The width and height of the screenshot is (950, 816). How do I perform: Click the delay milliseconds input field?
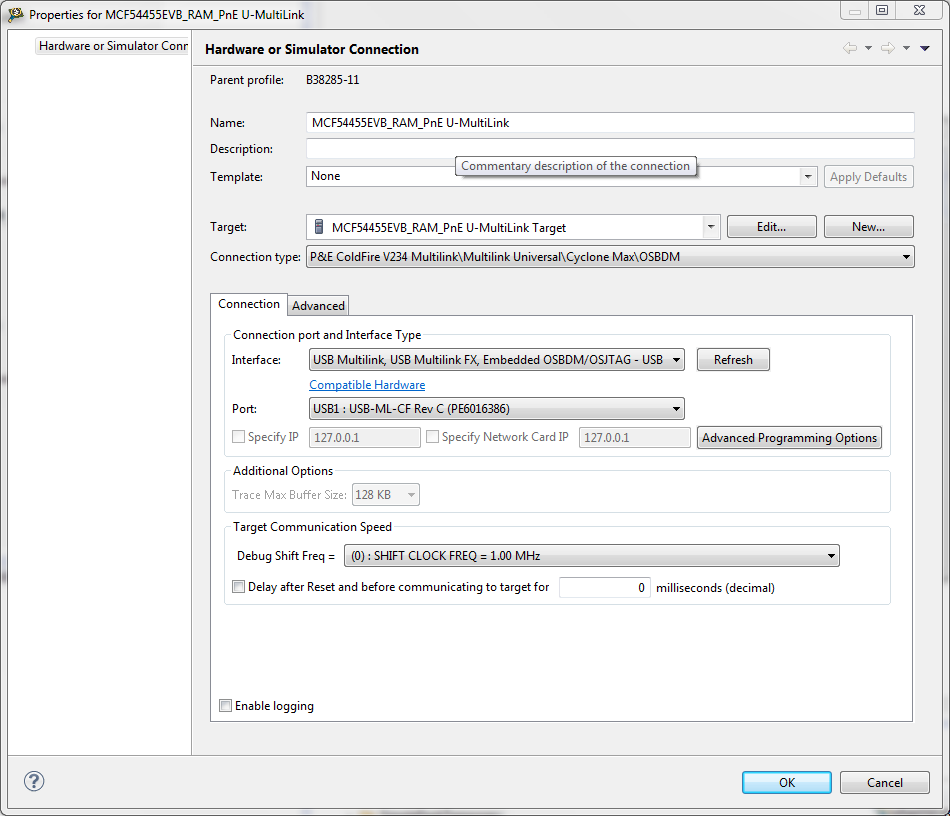(x=605, y=588)
